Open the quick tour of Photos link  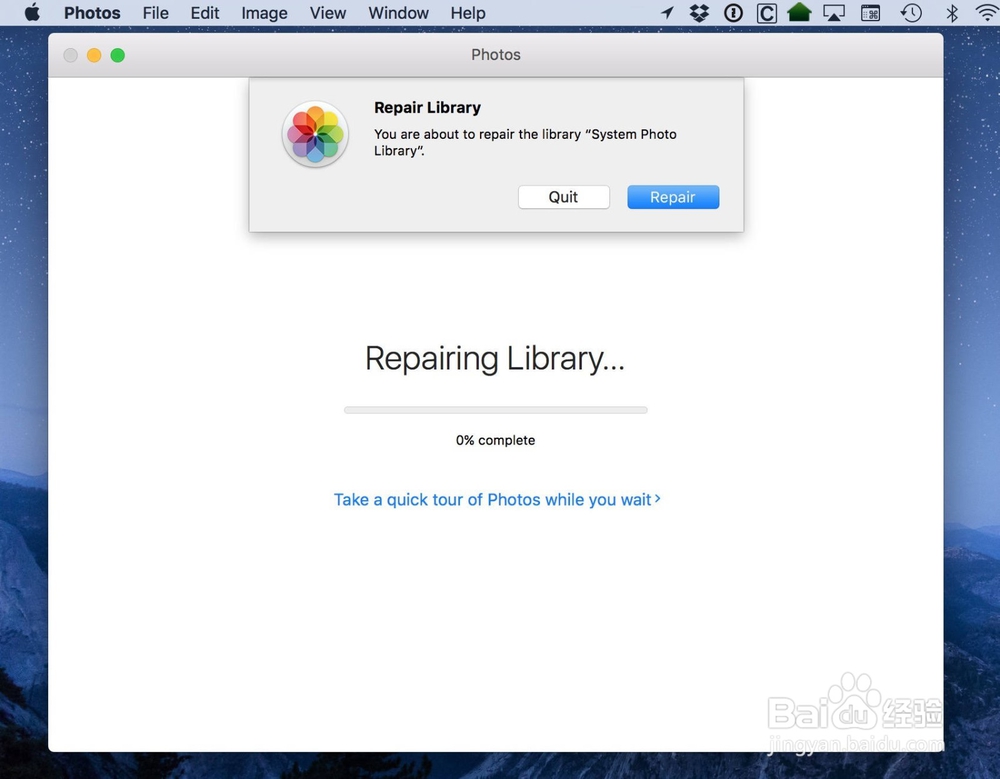click(497, 500)
